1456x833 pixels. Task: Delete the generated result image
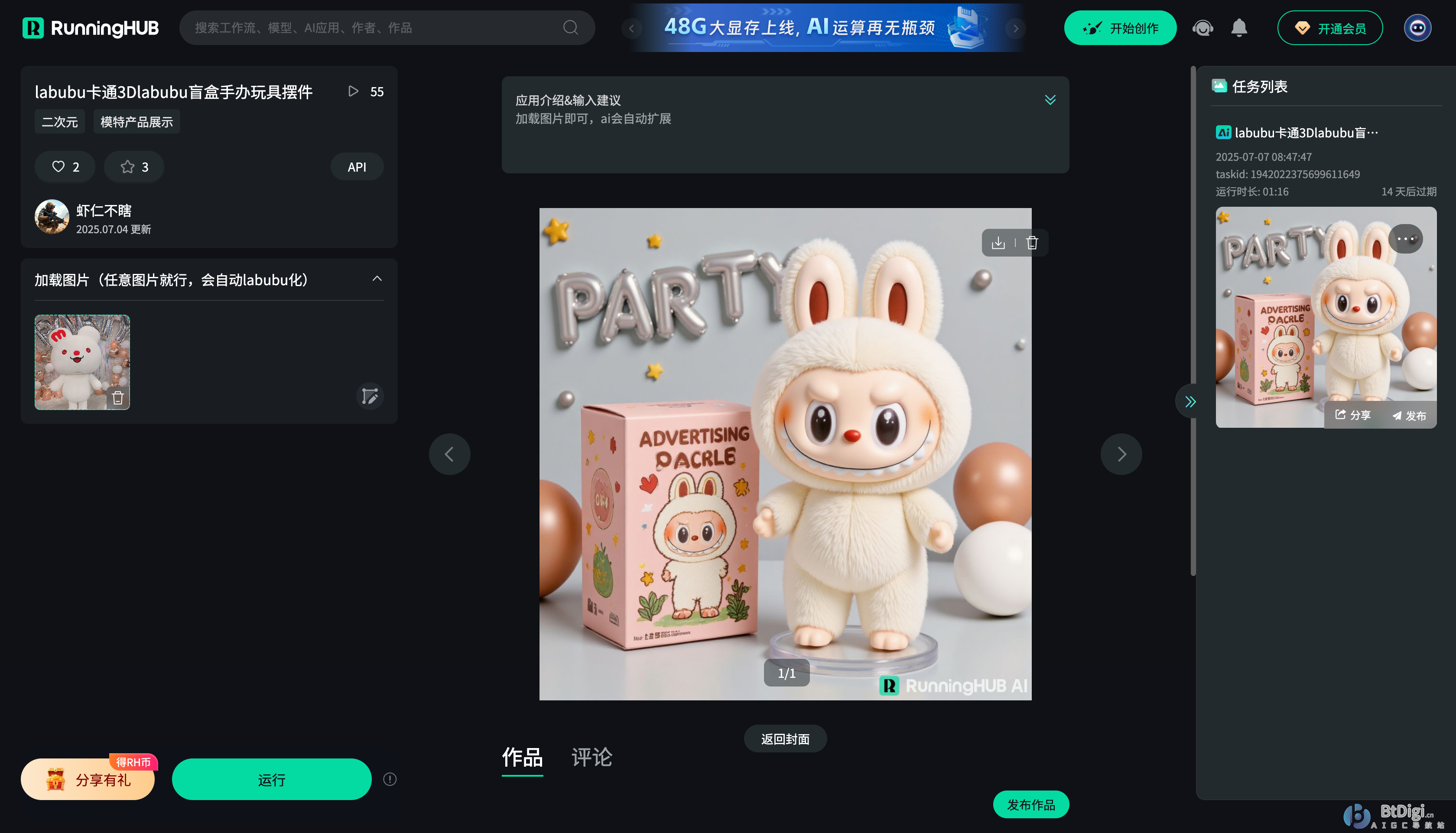tap(1032, 243)
